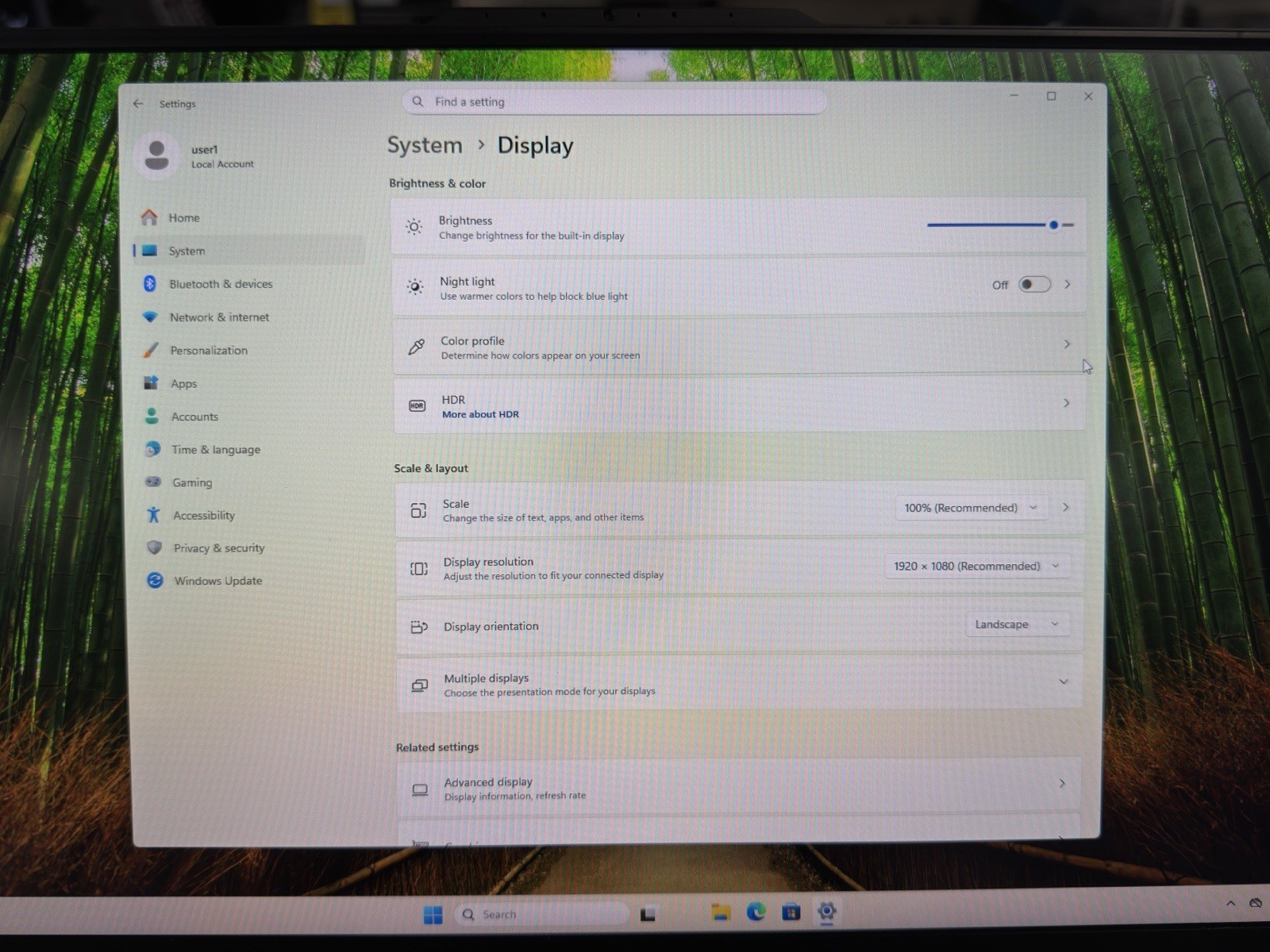Click the Display resolution row icon
Viewport: 1270px width, 952px height.
418,569
